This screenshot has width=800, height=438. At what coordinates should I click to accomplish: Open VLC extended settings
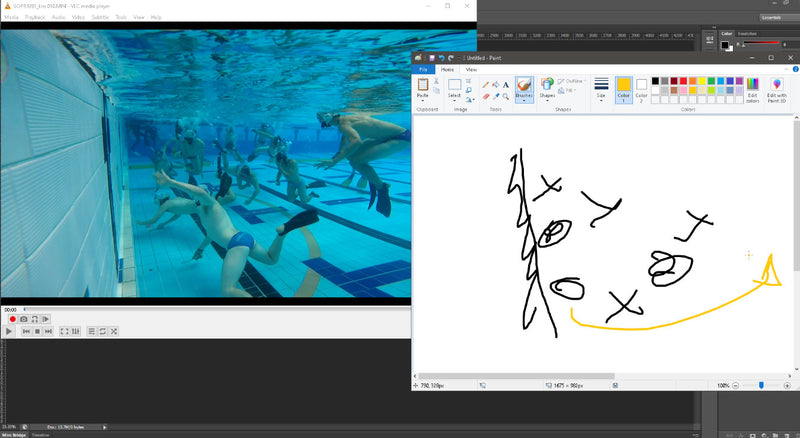[76, 331]
